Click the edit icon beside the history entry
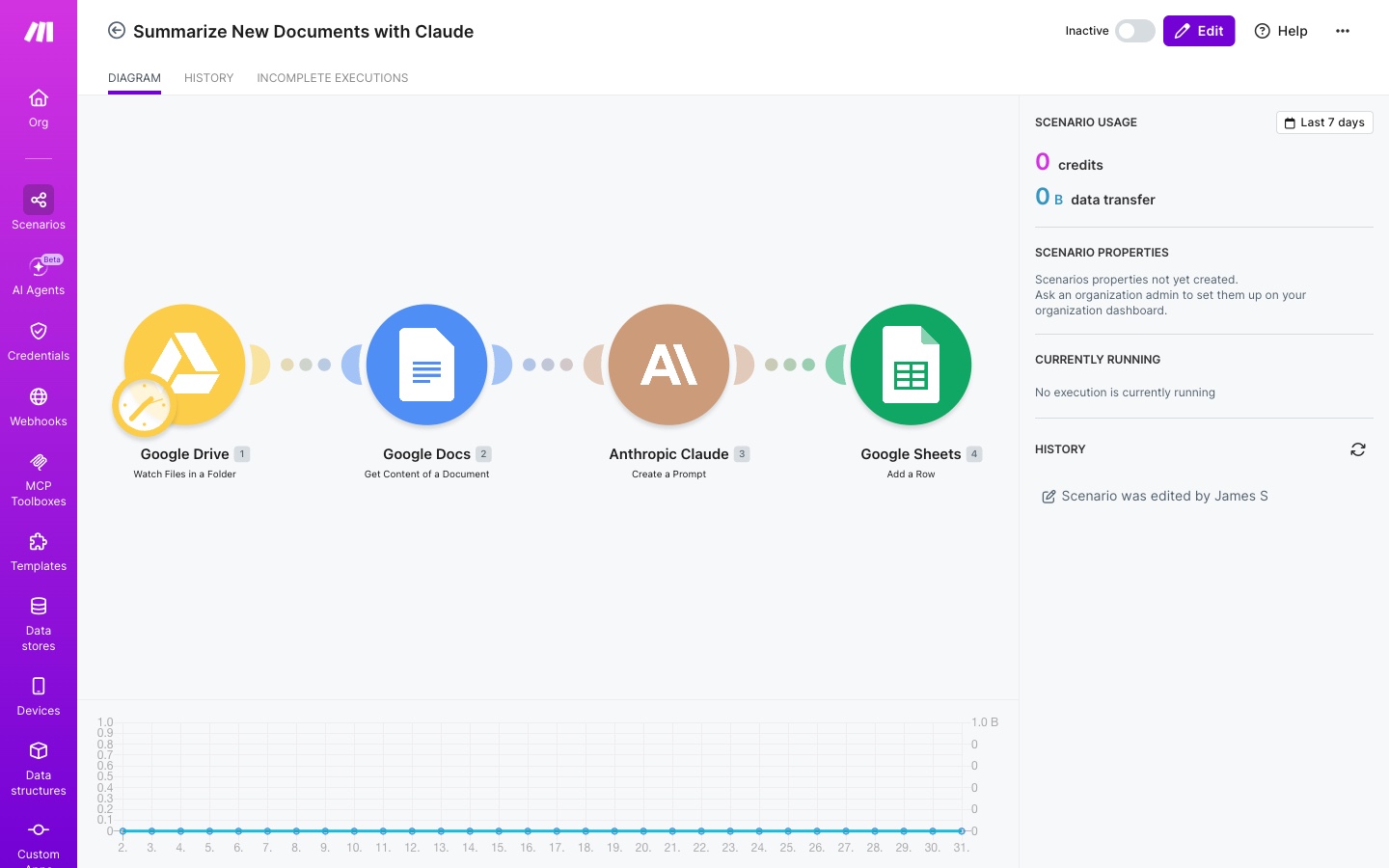Screen dimensions: 1389x868 (1049, 497)
